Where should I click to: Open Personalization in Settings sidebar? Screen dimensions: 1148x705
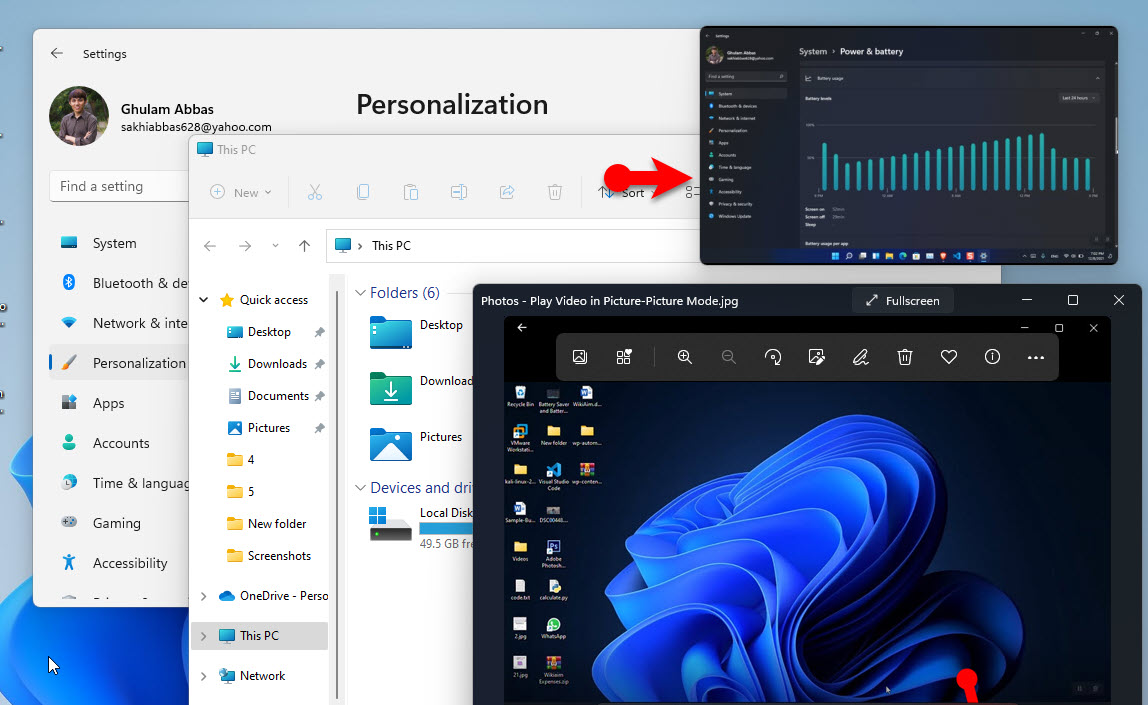(x=119, y=363)
